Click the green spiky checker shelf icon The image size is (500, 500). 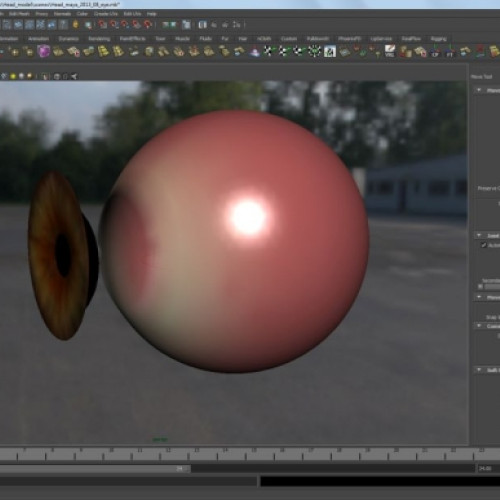314,51
